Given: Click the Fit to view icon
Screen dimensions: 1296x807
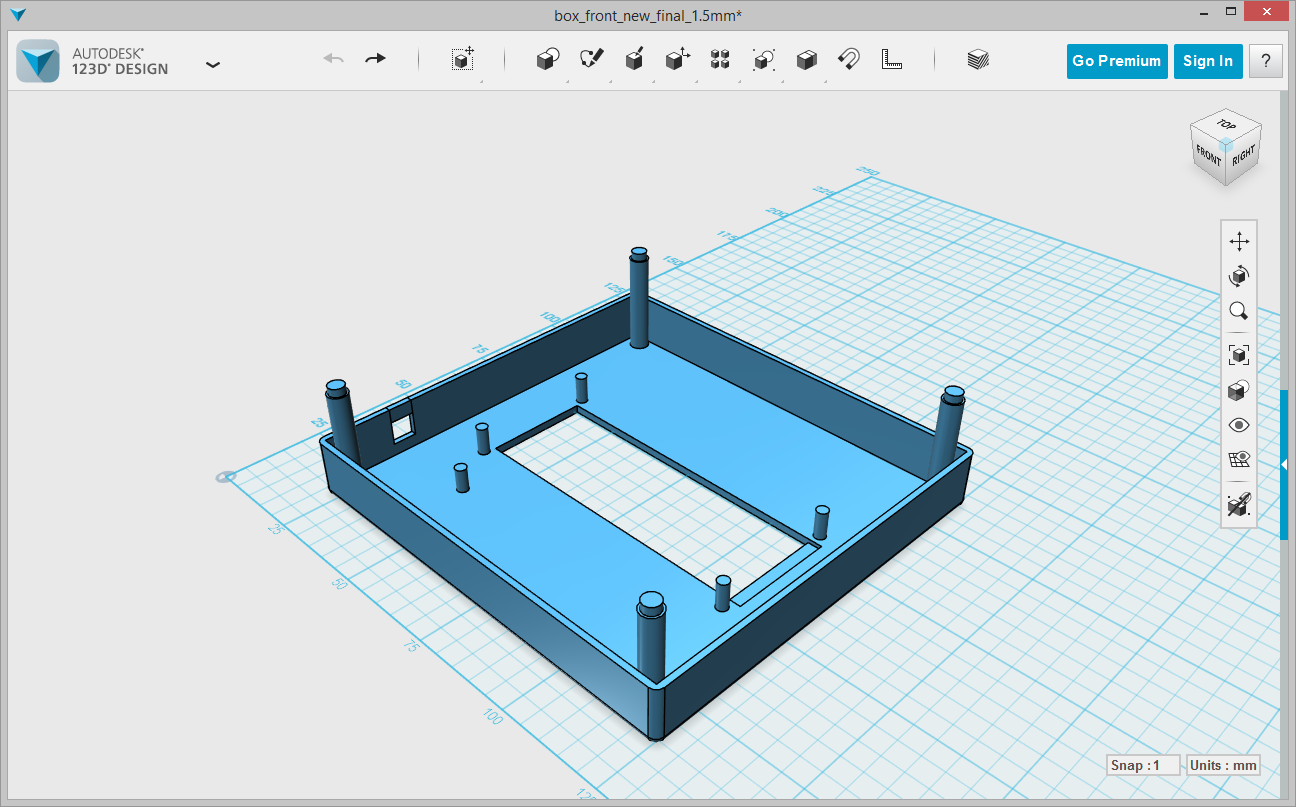Looking at the screenshot, I should tap(1239, 354).
